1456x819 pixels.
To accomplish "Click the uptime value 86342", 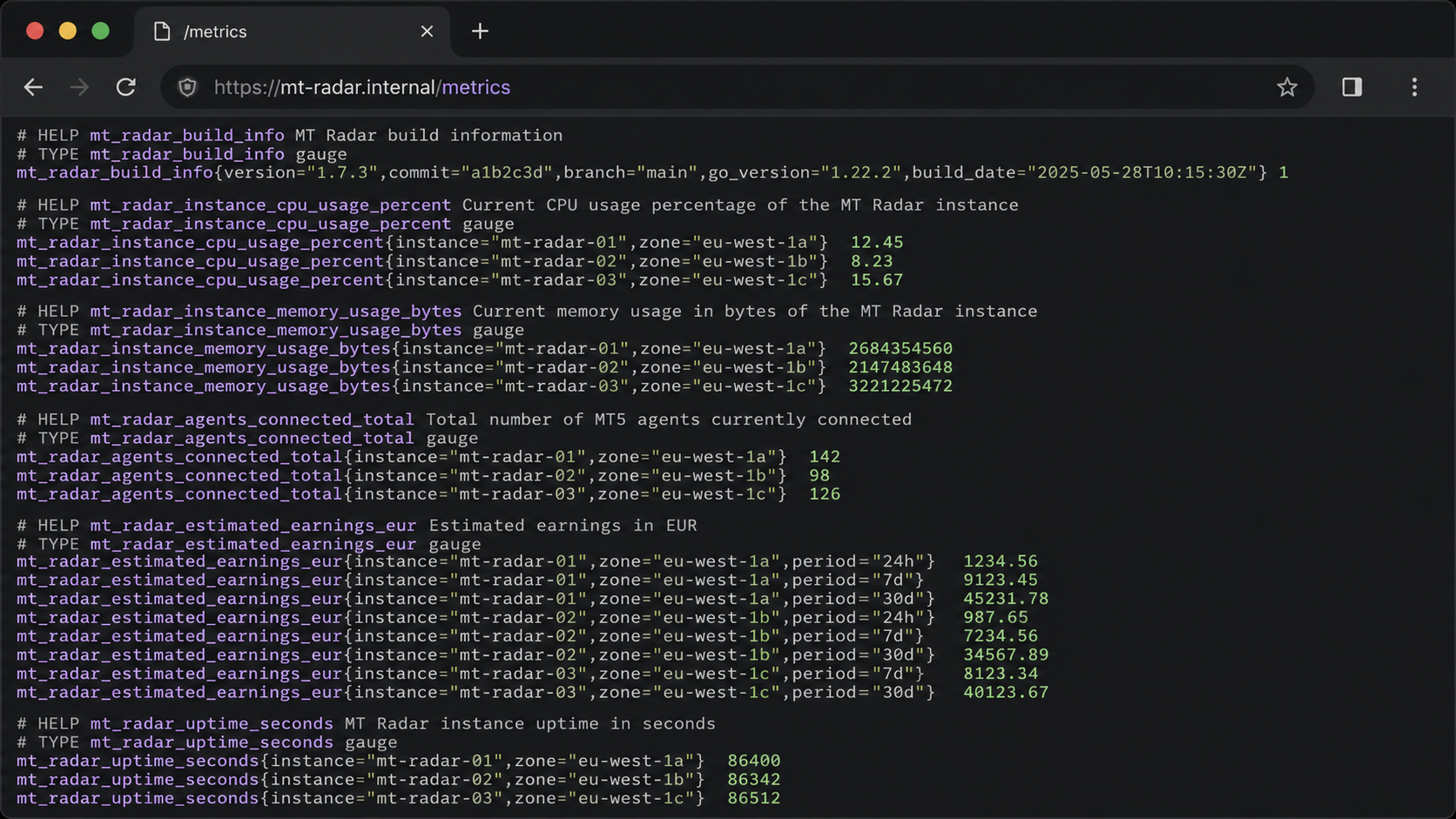I will pyautogui.click(x=754, y=780).
